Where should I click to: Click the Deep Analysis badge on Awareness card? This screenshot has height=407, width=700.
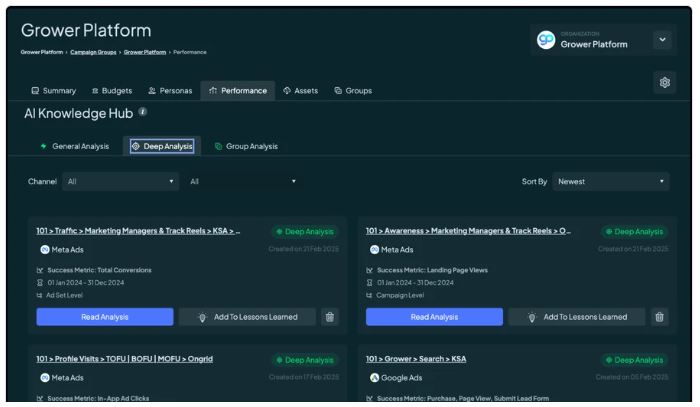[634, 232]
